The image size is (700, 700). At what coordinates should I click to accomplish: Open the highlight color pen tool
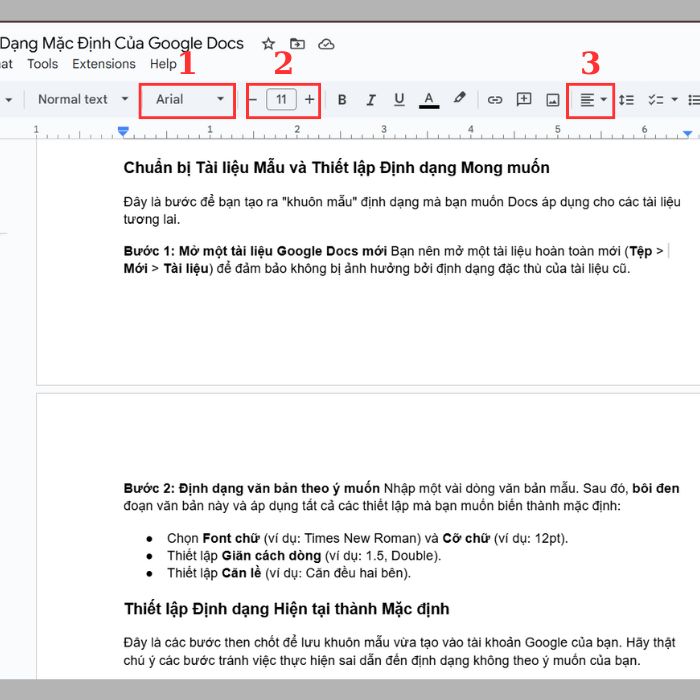tap(459, 98)
